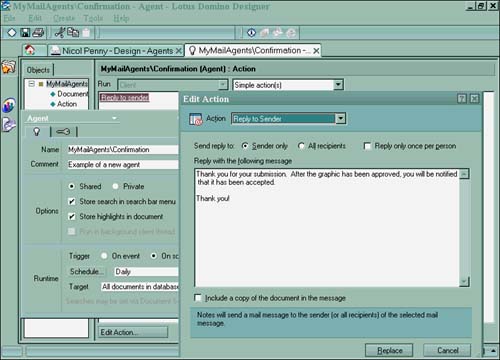
Task: Click the help question mark in Edit Action
Action: click(x=462, y=99)
